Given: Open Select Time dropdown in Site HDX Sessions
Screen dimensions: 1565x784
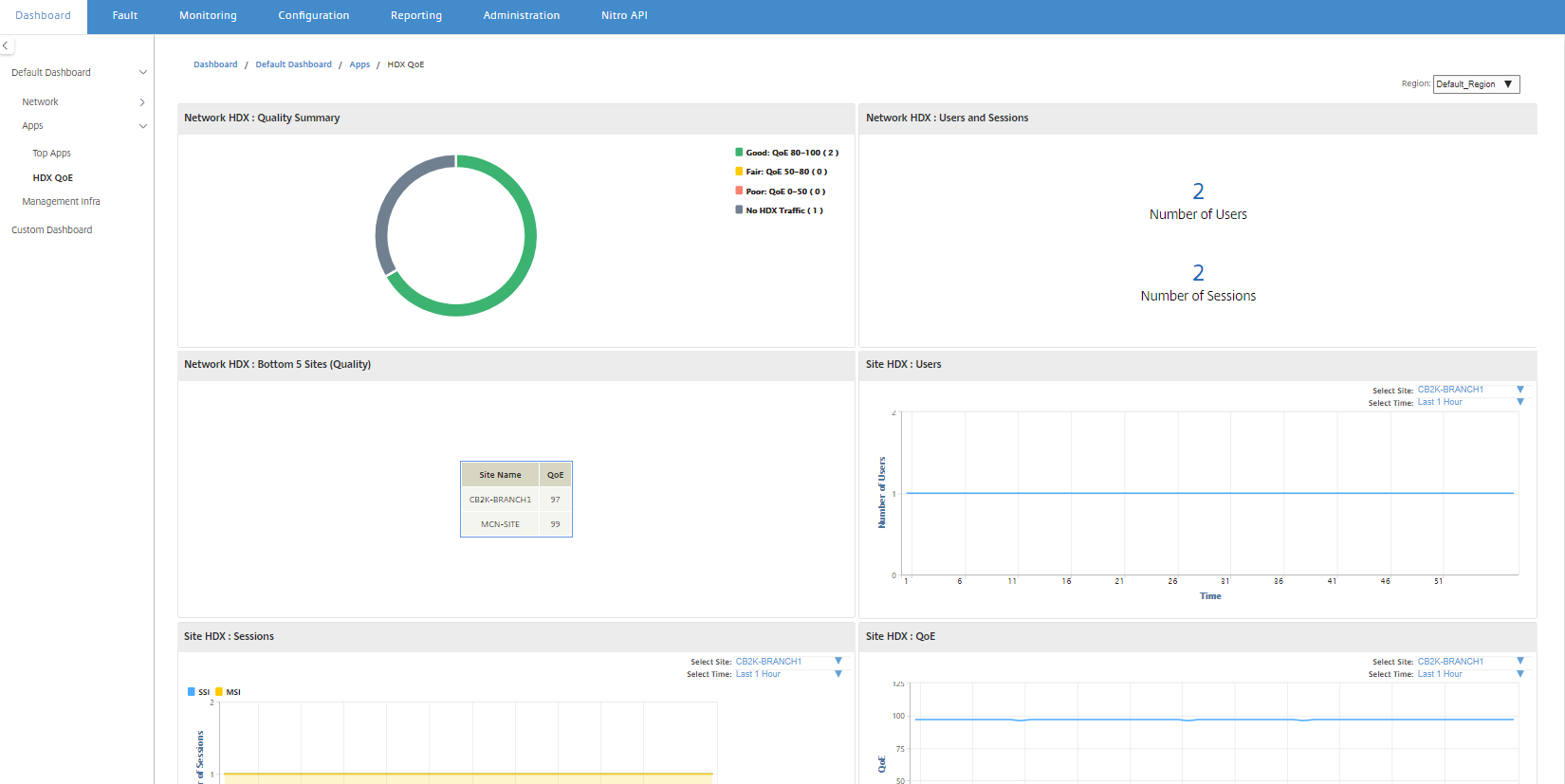Looking at the screenshot, I should point(788,674).
